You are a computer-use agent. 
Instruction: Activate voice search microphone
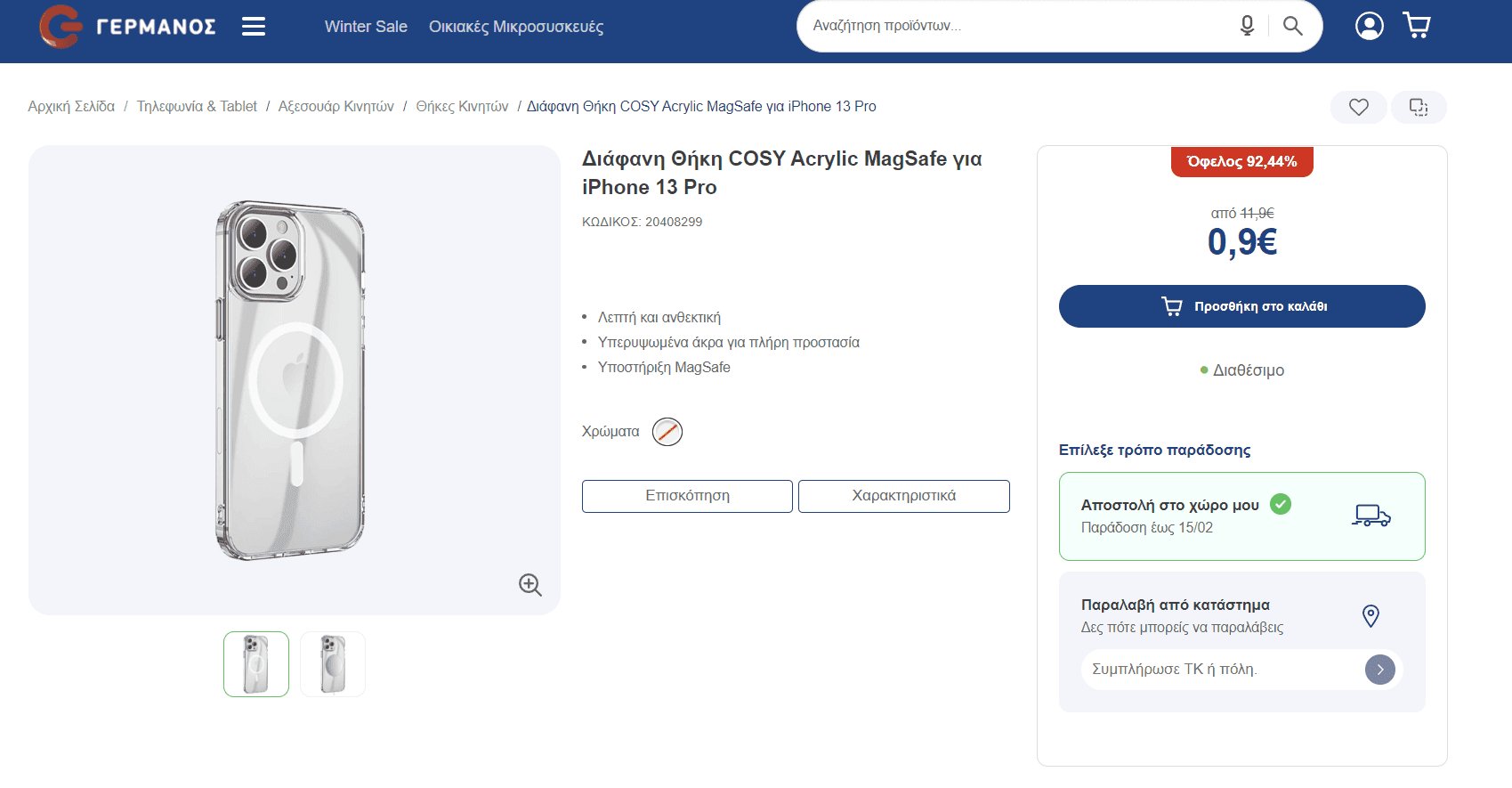pyautogui.click(x=1247, y=26)
